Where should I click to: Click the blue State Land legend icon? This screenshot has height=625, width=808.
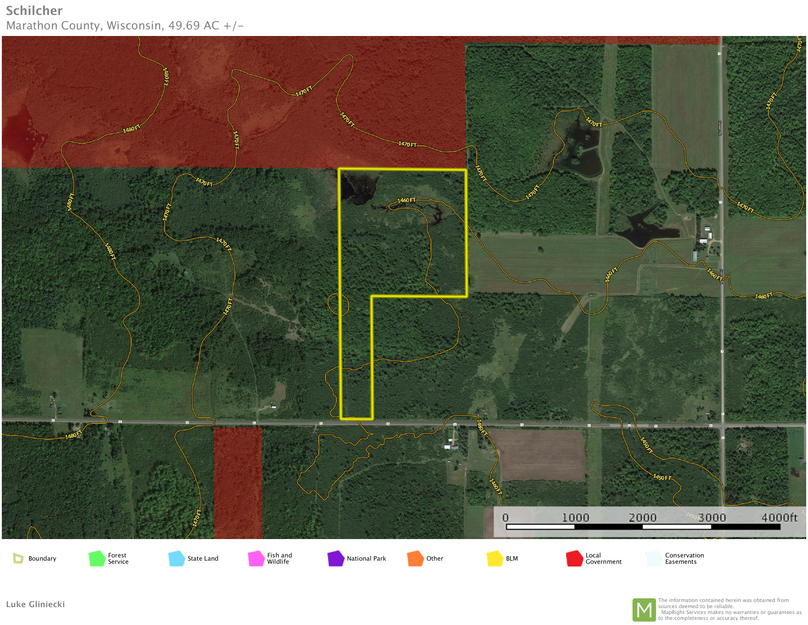tap(176, 558)
